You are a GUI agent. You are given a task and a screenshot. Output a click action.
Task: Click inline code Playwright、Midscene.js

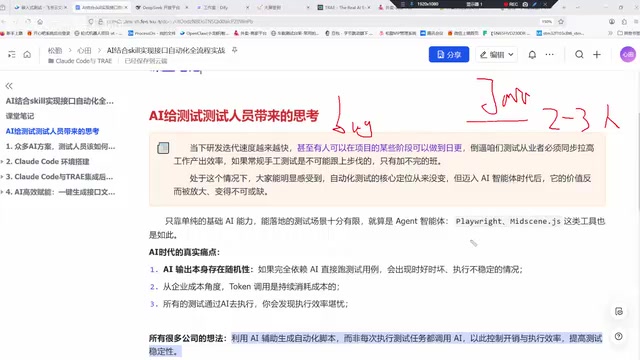coord(508,221)
